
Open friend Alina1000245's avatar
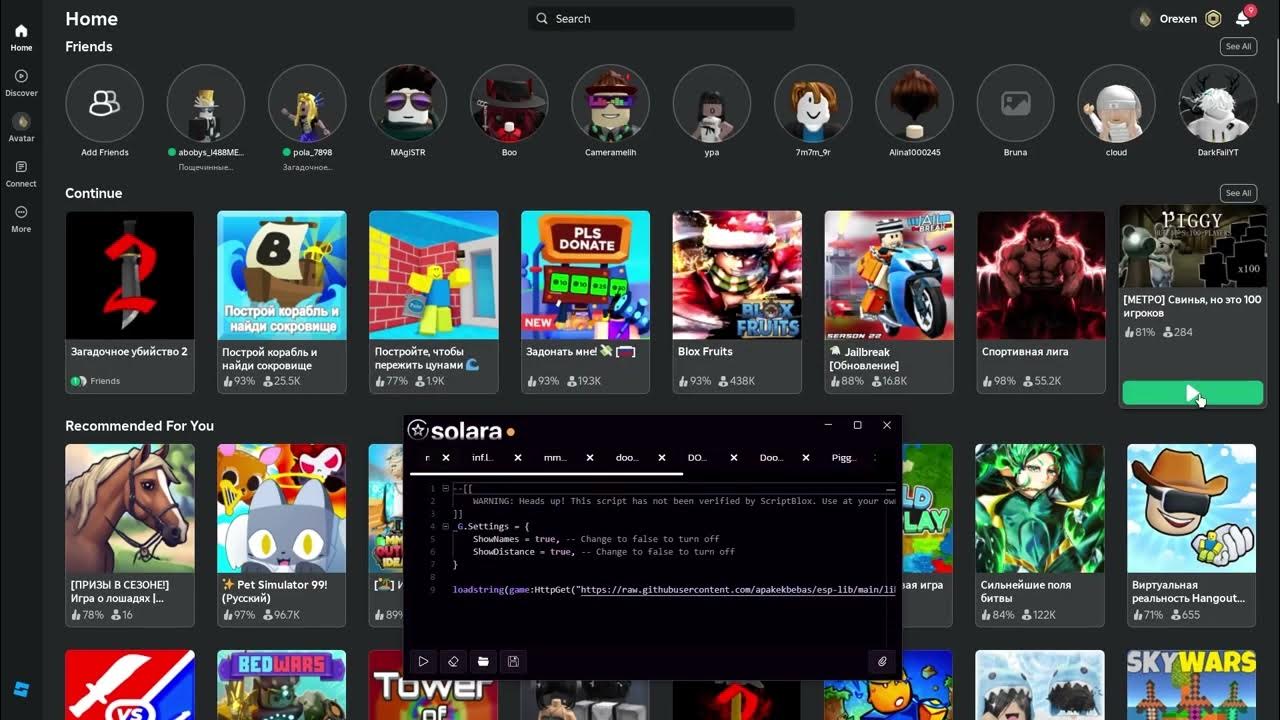(914, 103)
